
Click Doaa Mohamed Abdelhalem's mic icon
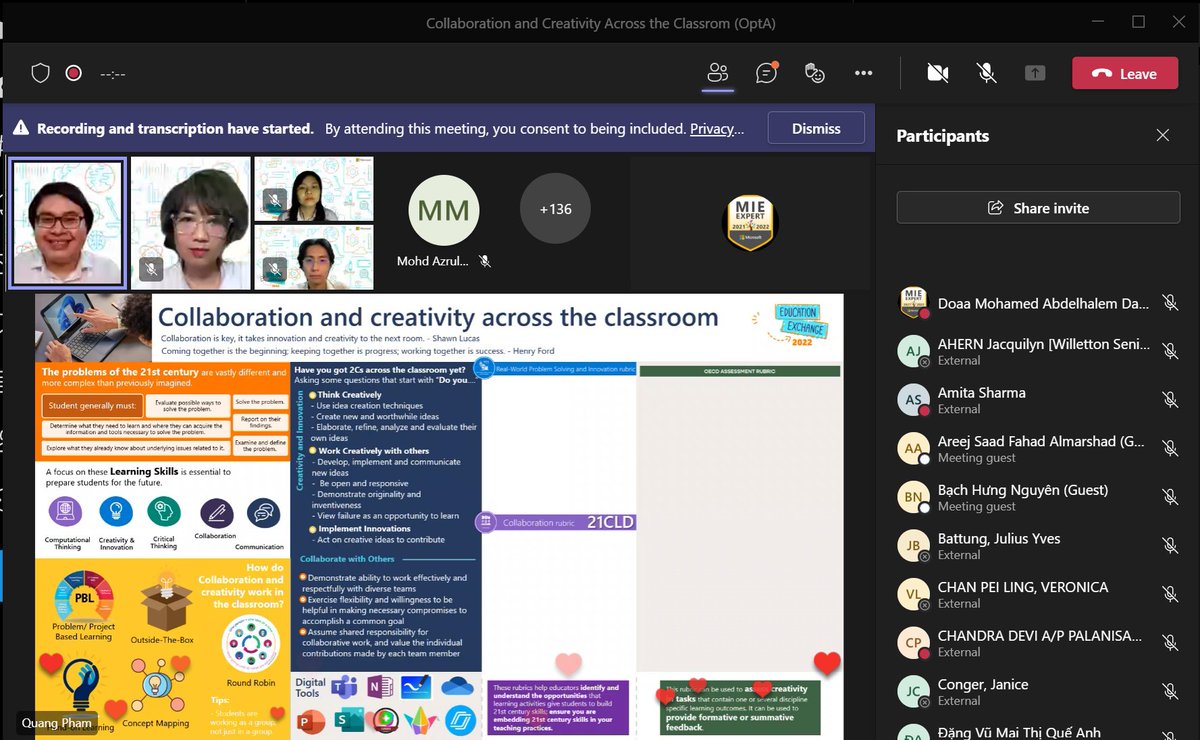[1169, 303]
